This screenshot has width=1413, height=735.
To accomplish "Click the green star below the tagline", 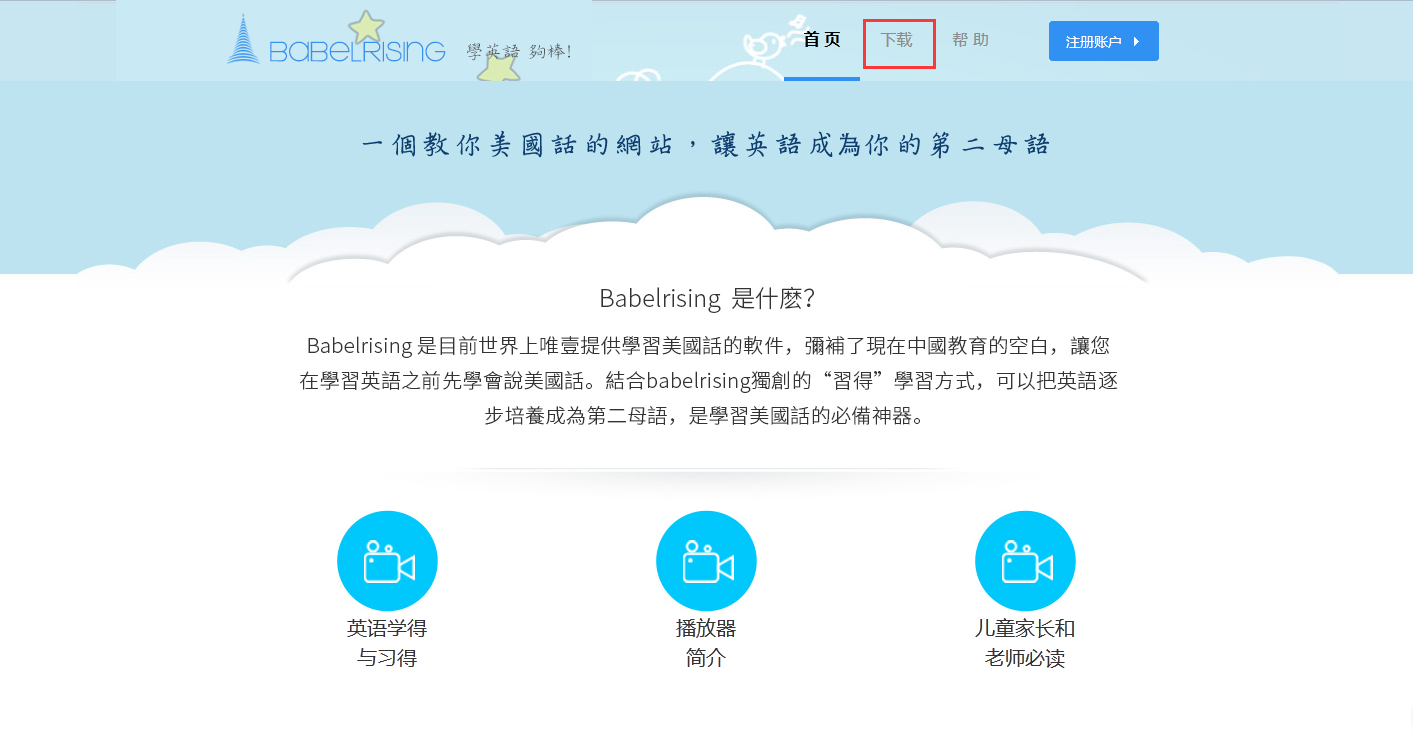I will 499,69.
